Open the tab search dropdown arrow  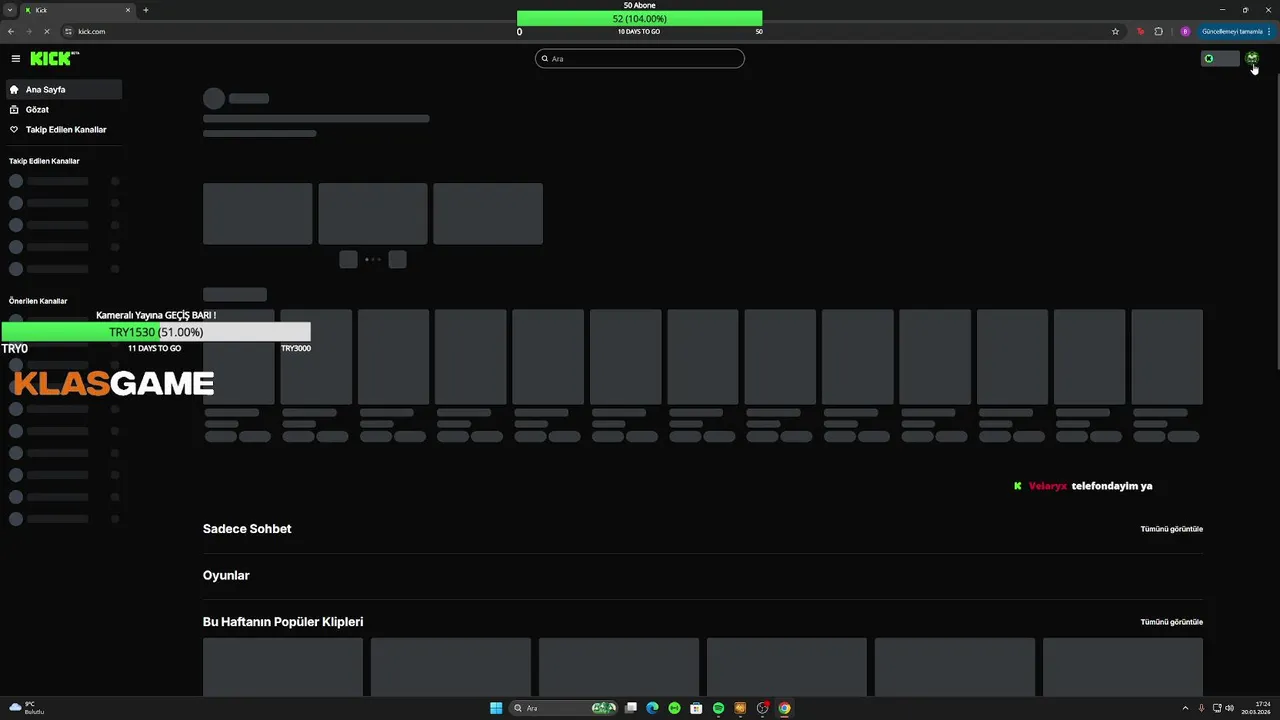click(9, 10)
